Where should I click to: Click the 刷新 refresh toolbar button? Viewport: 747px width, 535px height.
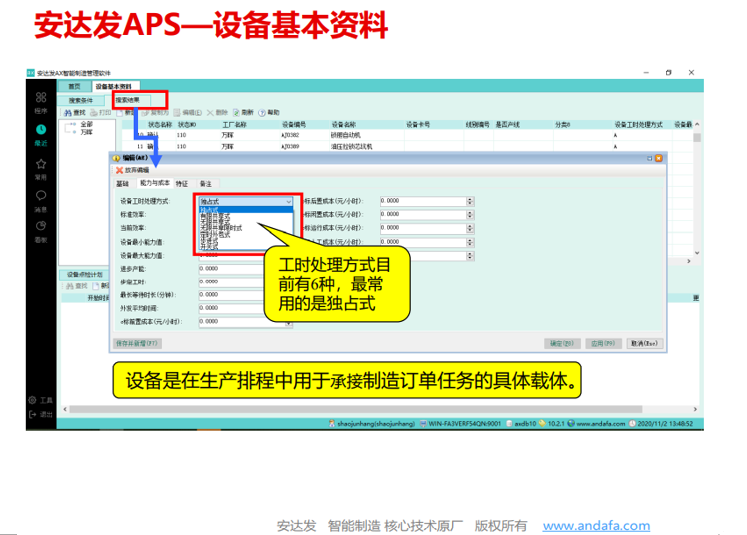click(x=243, y=113)
